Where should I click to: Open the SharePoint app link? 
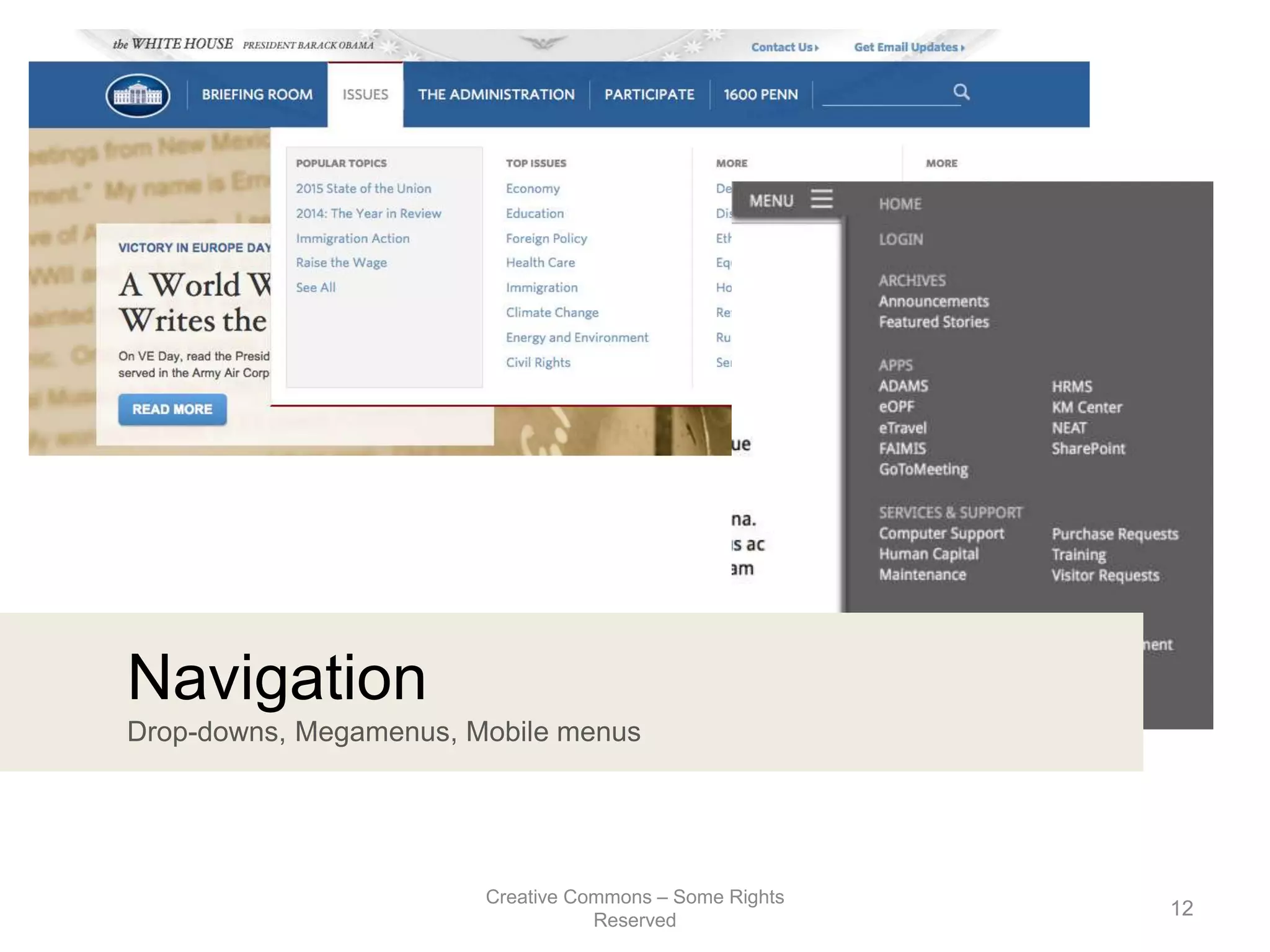[1088, 448]
